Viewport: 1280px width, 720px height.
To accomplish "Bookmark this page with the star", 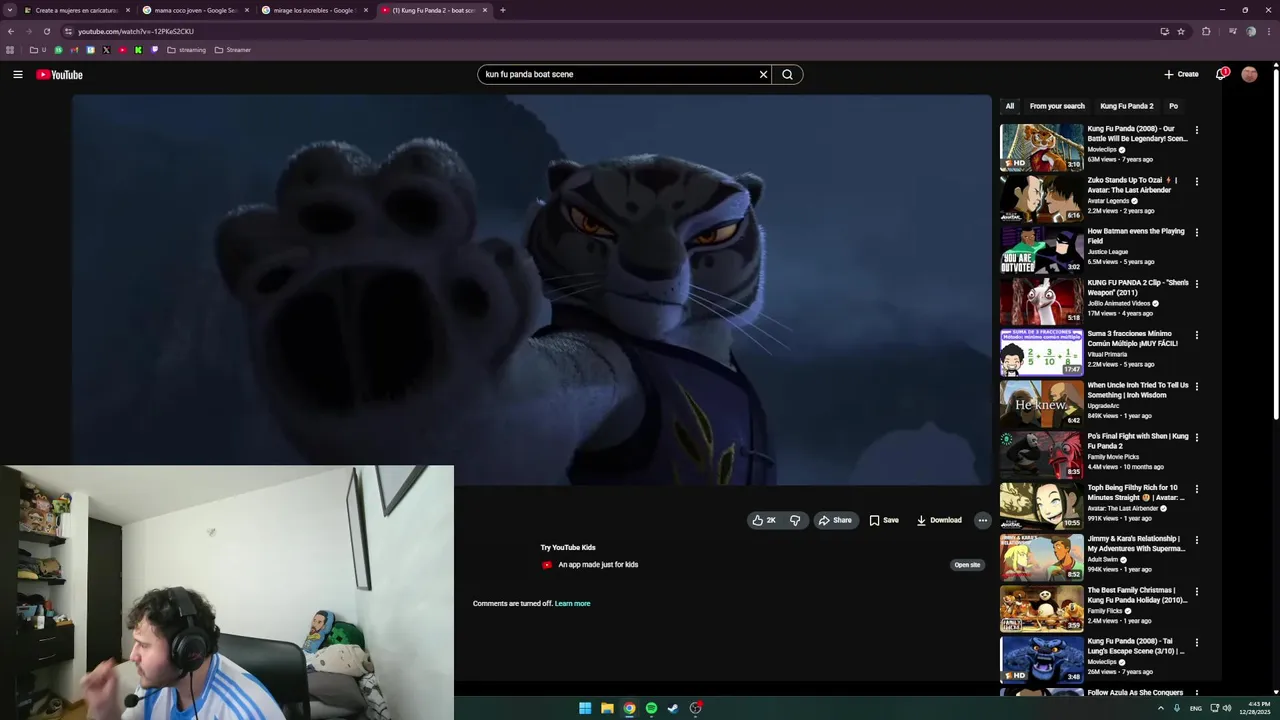I will point(1181,31).
